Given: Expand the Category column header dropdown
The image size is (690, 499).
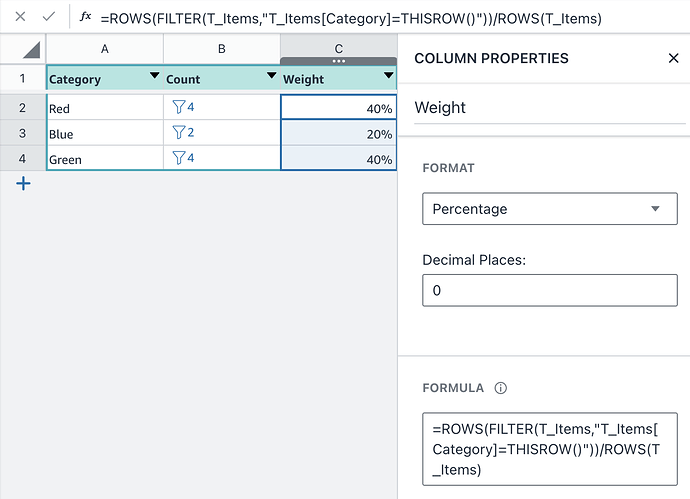Looking at the screenshot, I should tap(154, 77).
